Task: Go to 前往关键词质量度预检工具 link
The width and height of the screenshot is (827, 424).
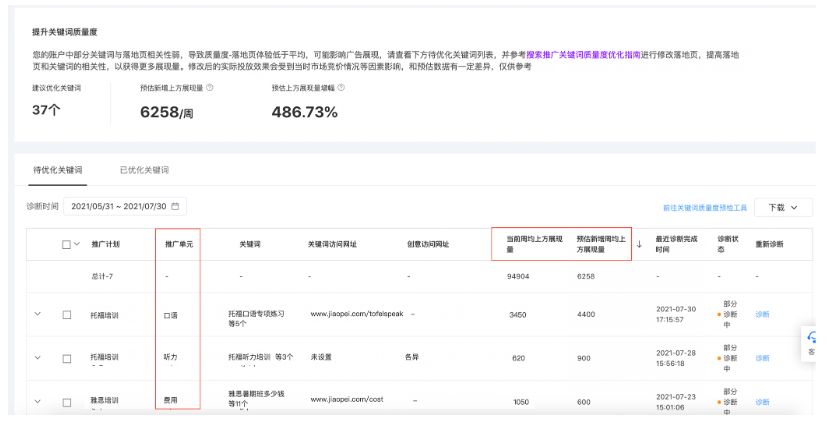Action: pos(705,208)
